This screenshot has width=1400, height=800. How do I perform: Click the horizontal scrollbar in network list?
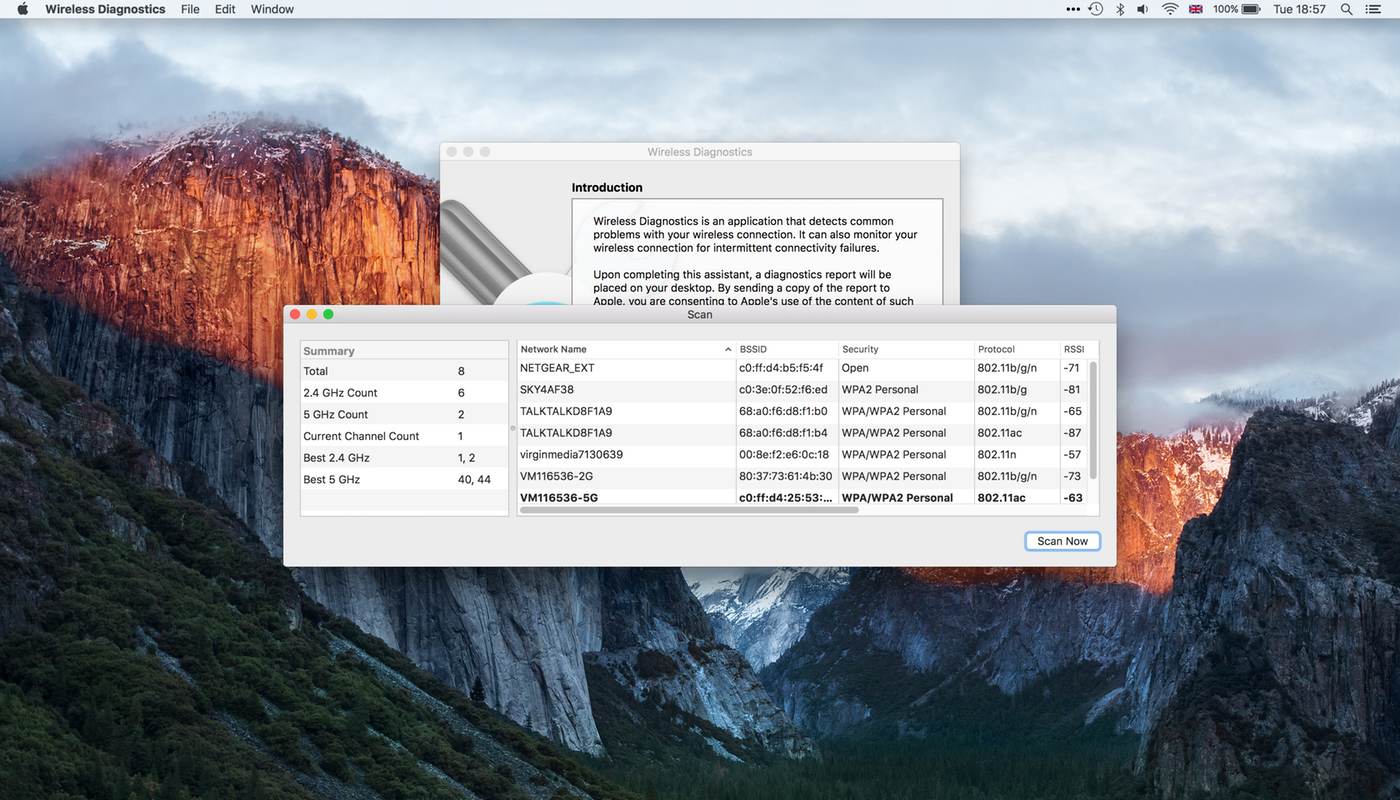point(689,510)
